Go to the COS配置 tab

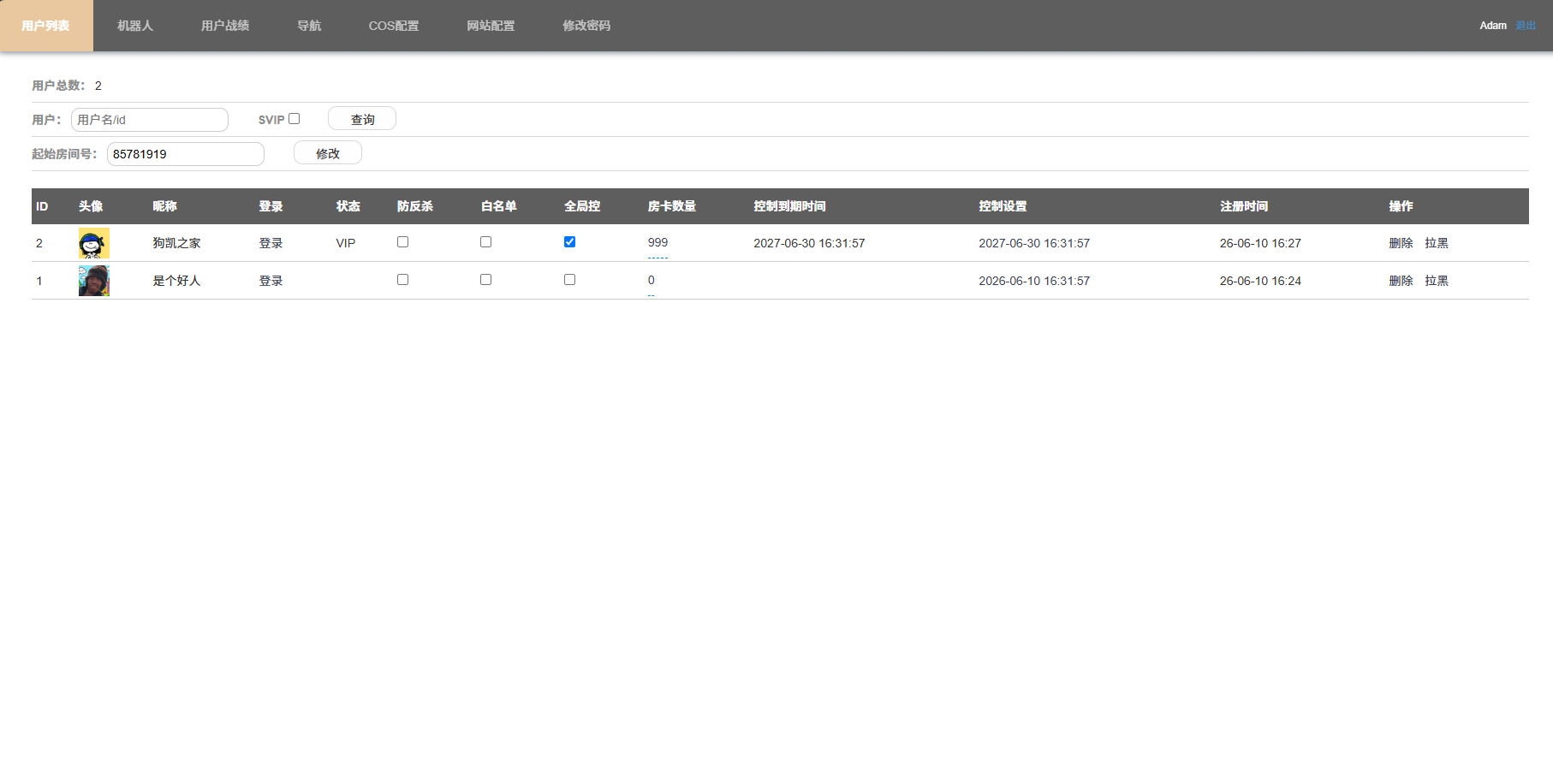click(394, 26)
